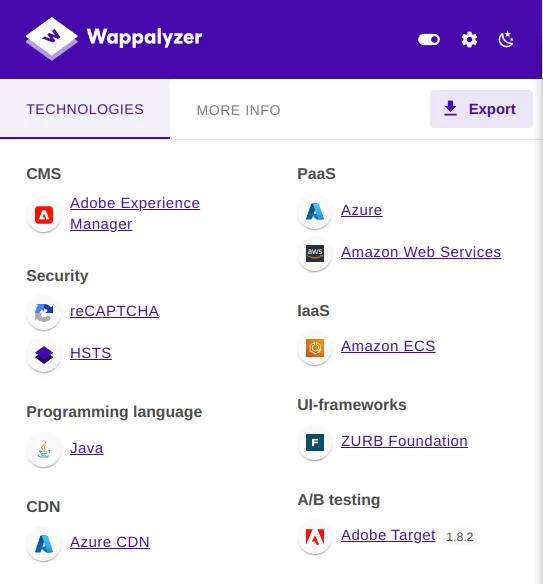Click the CMS category heading
The width and height of the screenshot is (543, 584).
click(x=44, y=174)
